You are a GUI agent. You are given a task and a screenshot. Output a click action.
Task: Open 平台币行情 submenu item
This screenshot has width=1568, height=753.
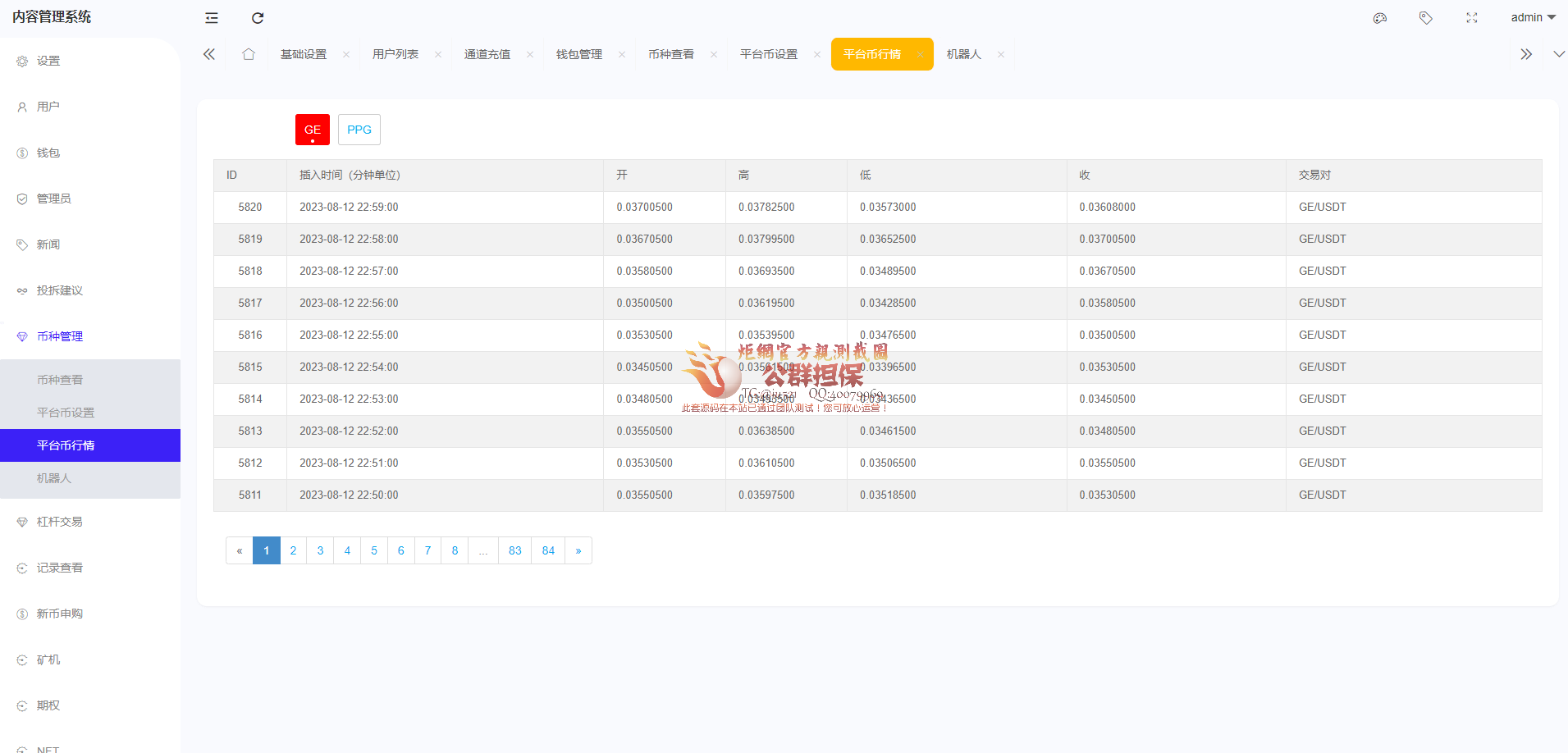point(90,445)
